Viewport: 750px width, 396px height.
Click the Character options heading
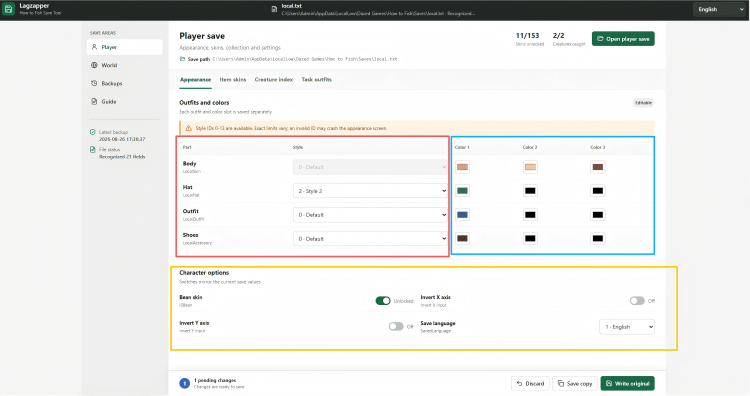pos(204,273)
